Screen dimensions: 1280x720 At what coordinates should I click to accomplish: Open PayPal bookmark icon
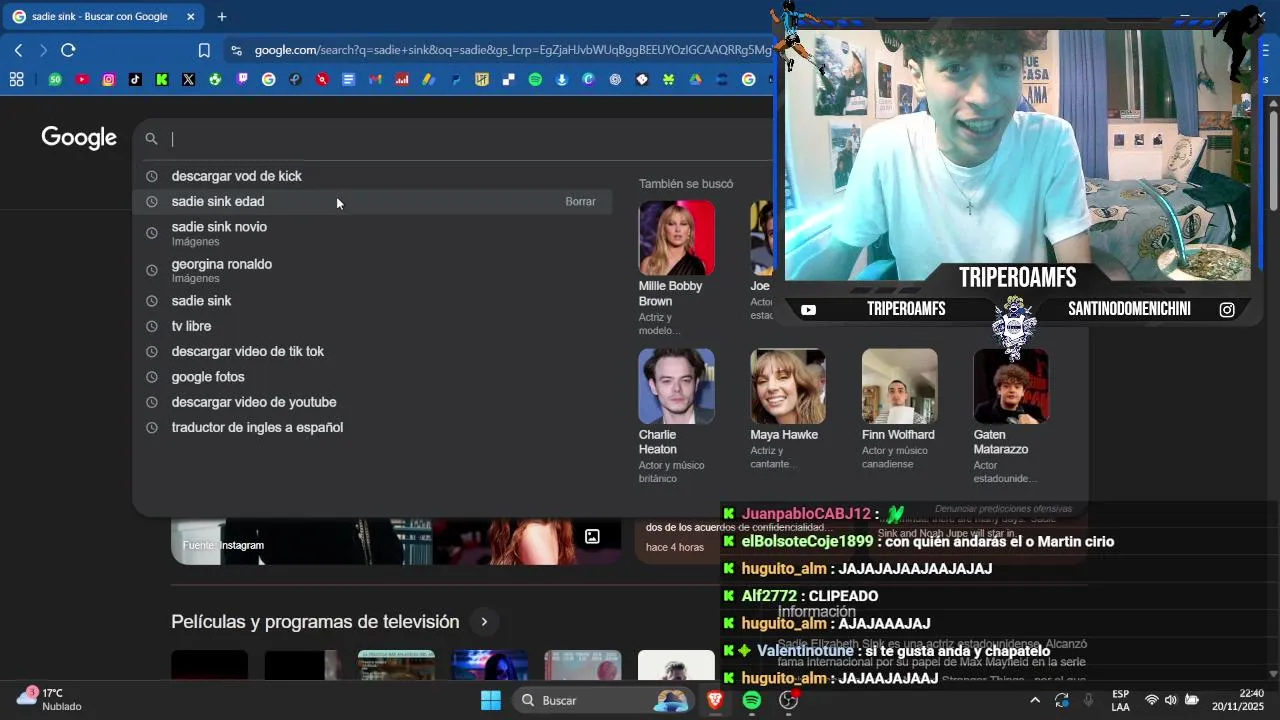pyautogui.click(x=455, y=80)
